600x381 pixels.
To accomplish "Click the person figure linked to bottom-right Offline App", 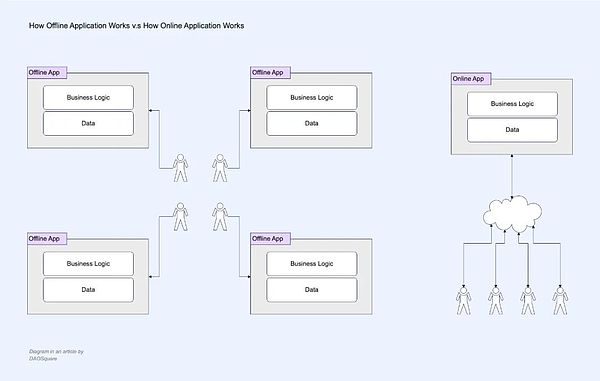I will [x=220, y=217].
